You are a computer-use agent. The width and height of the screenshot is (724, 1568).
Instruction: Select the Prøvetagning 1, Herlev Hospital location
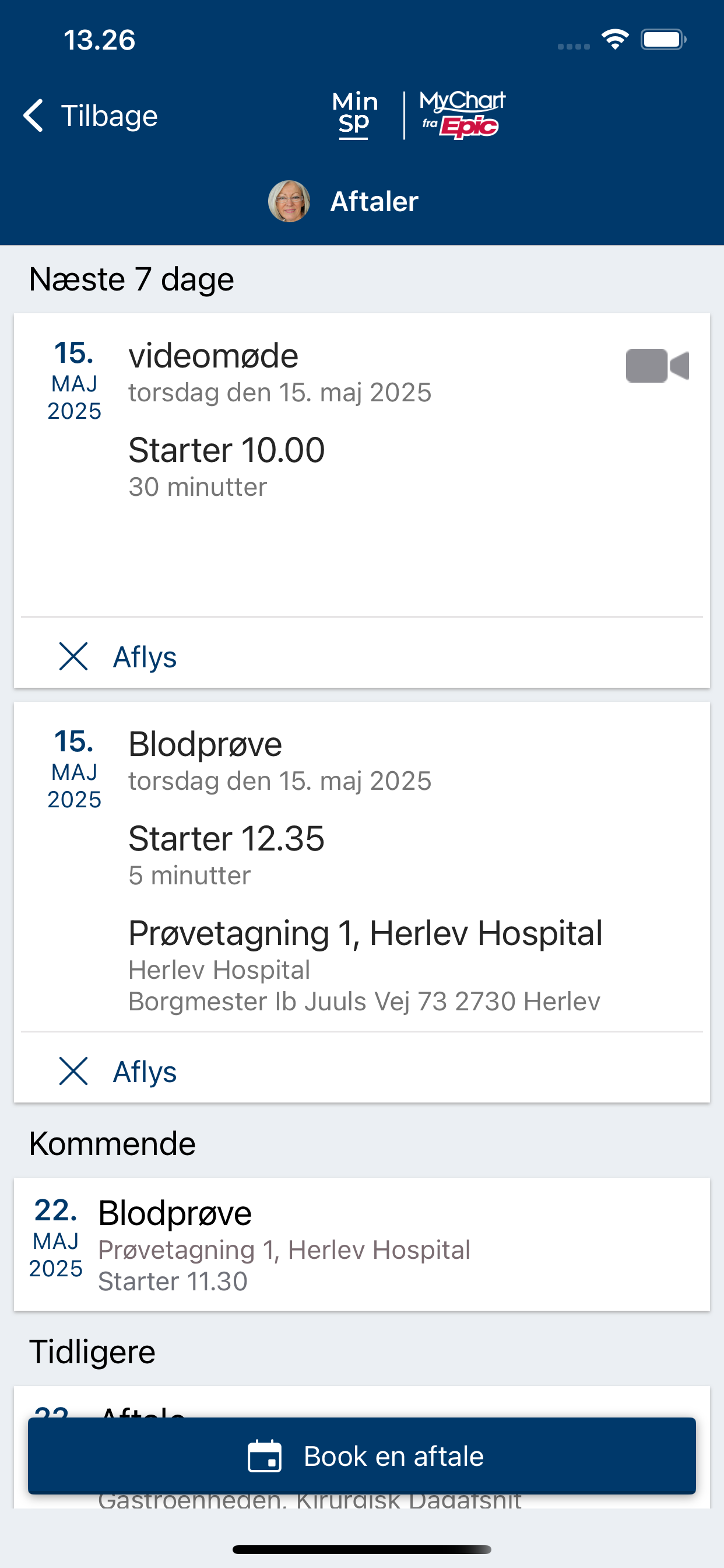point(365,933)
